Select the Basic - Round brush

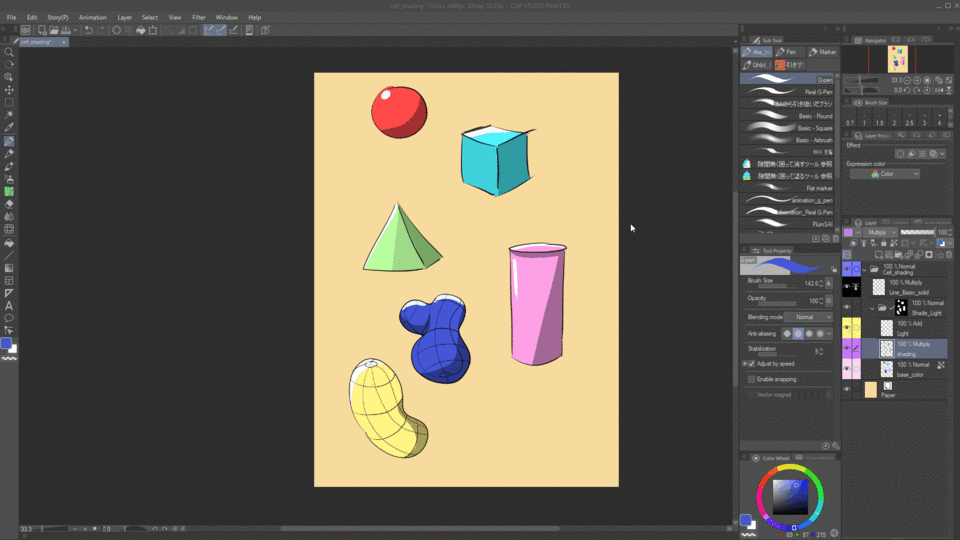pyautogui.click(x=787, y=116)
